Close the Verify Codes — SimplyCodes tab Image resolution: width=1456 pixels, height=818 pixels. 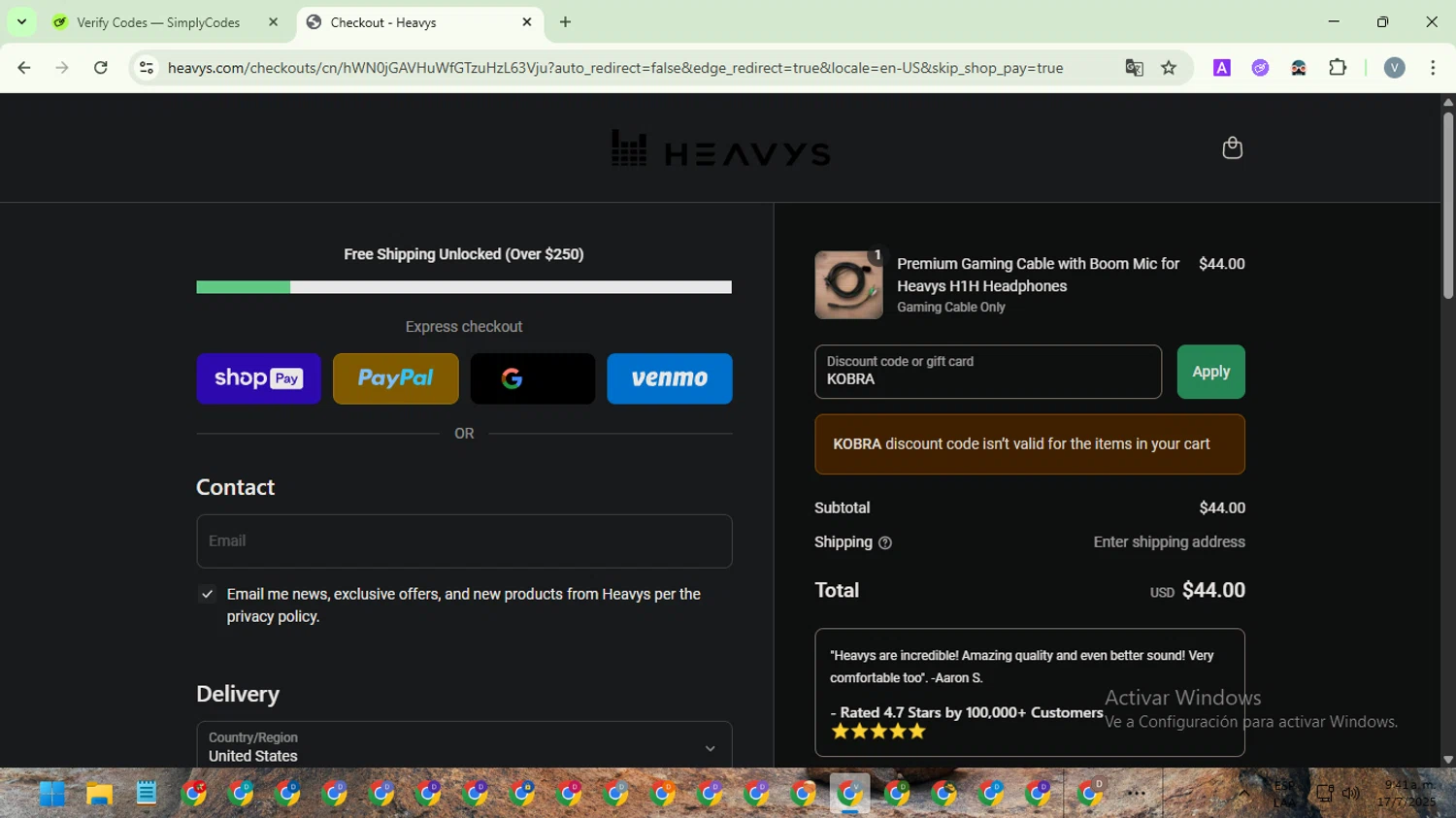273,22
